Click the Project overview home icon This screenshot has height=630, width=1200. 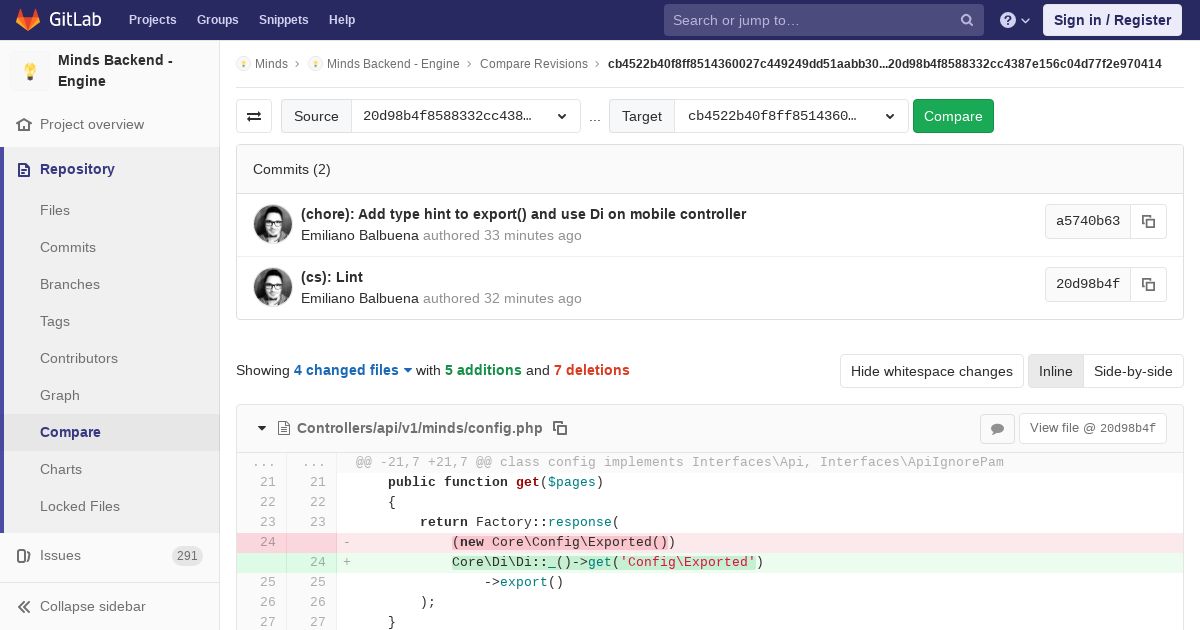(24, 125)
